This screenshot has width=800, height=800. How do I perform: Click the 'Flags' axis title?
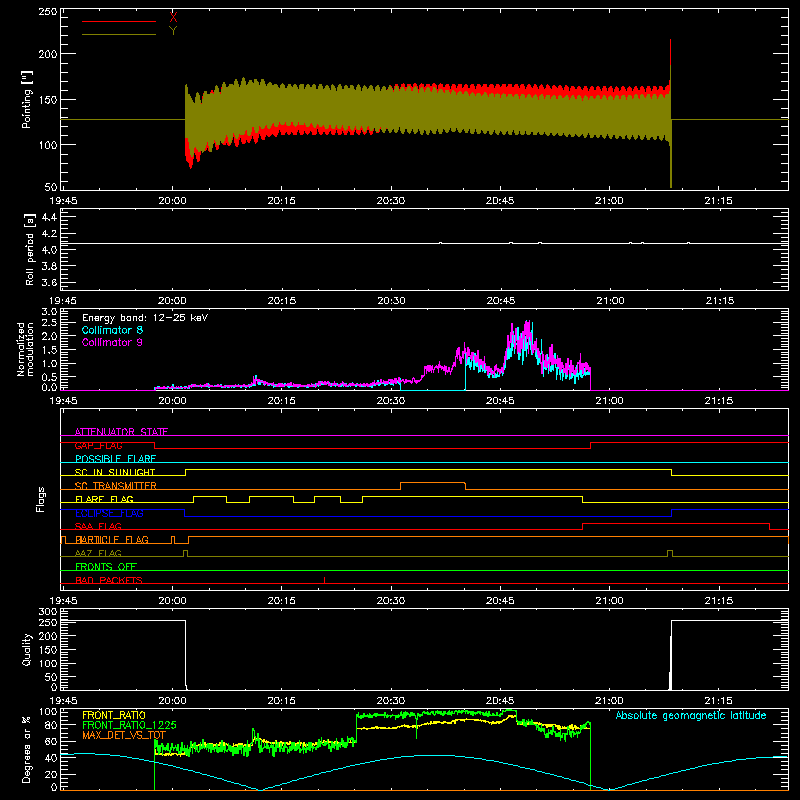tap(41, 499)
